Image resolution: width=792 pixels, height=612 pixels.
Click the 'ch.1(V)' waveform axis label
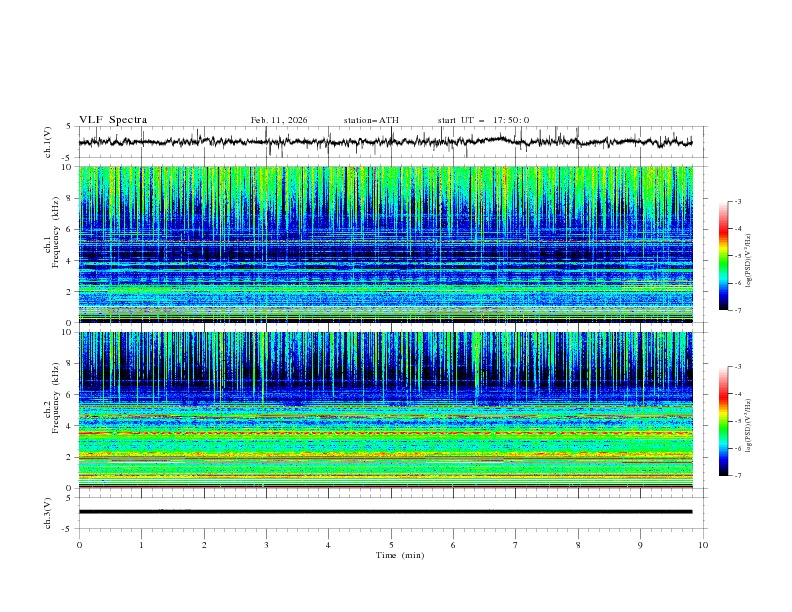[x=48, y=142]
